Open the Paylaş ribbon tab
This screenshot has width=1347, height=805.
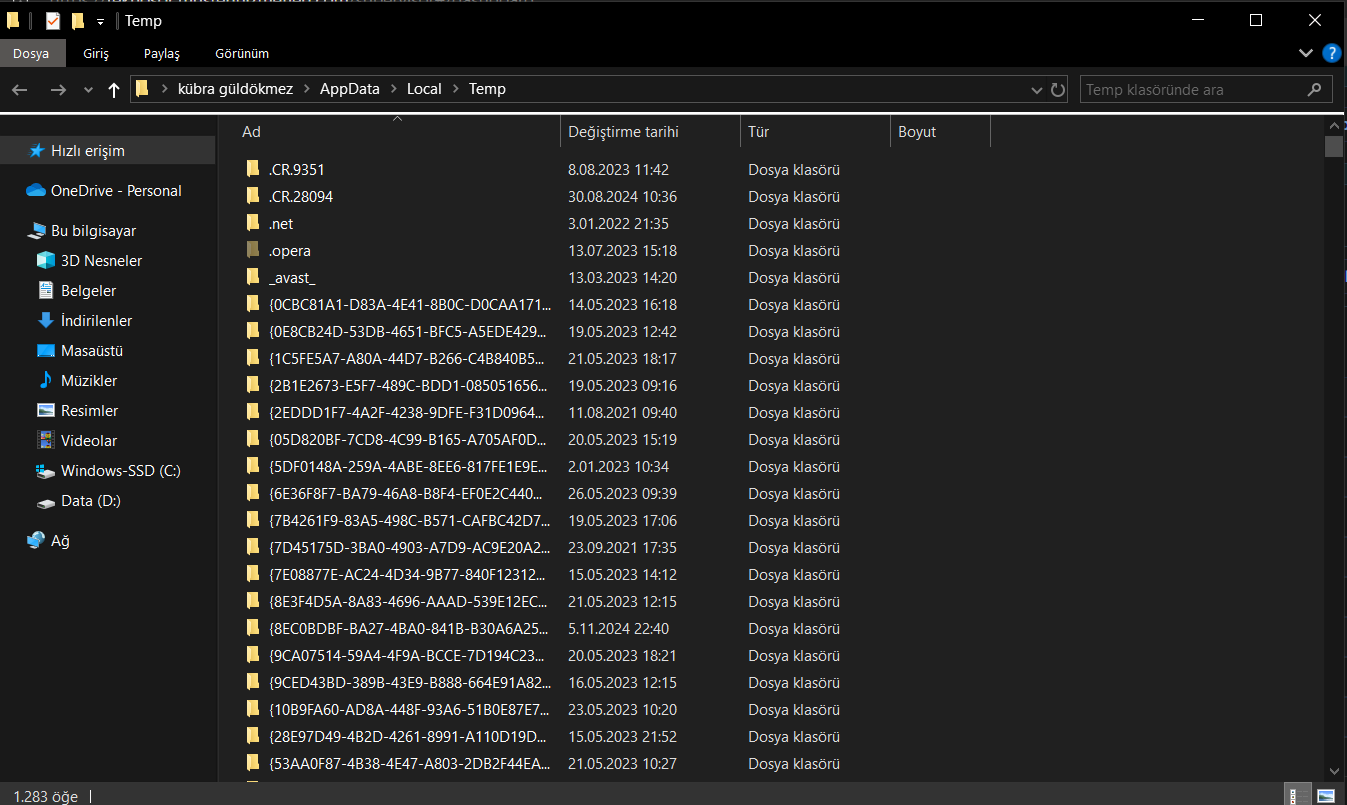coord(162,54)
